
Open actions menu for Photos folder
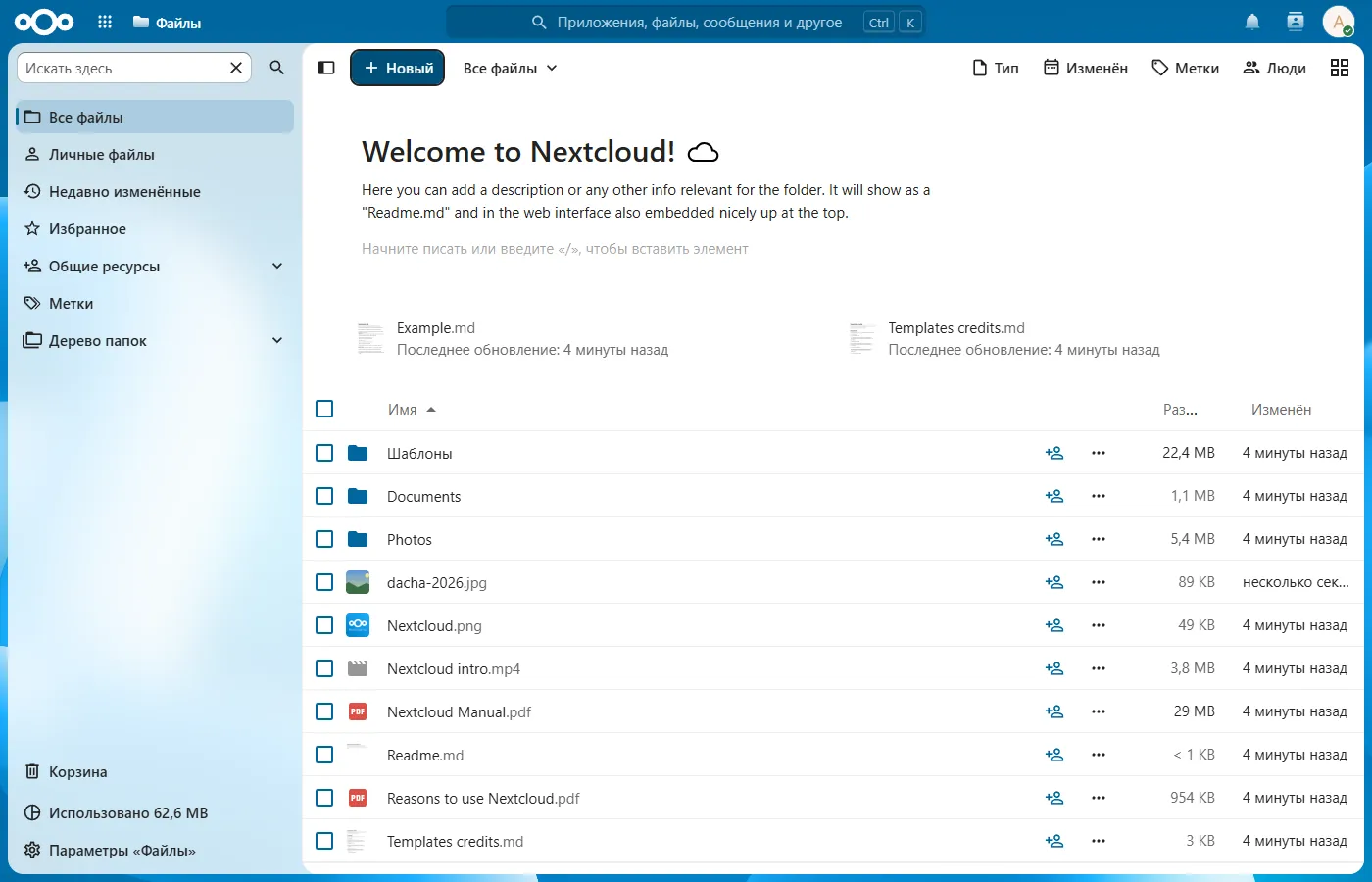coord(1099,539)
